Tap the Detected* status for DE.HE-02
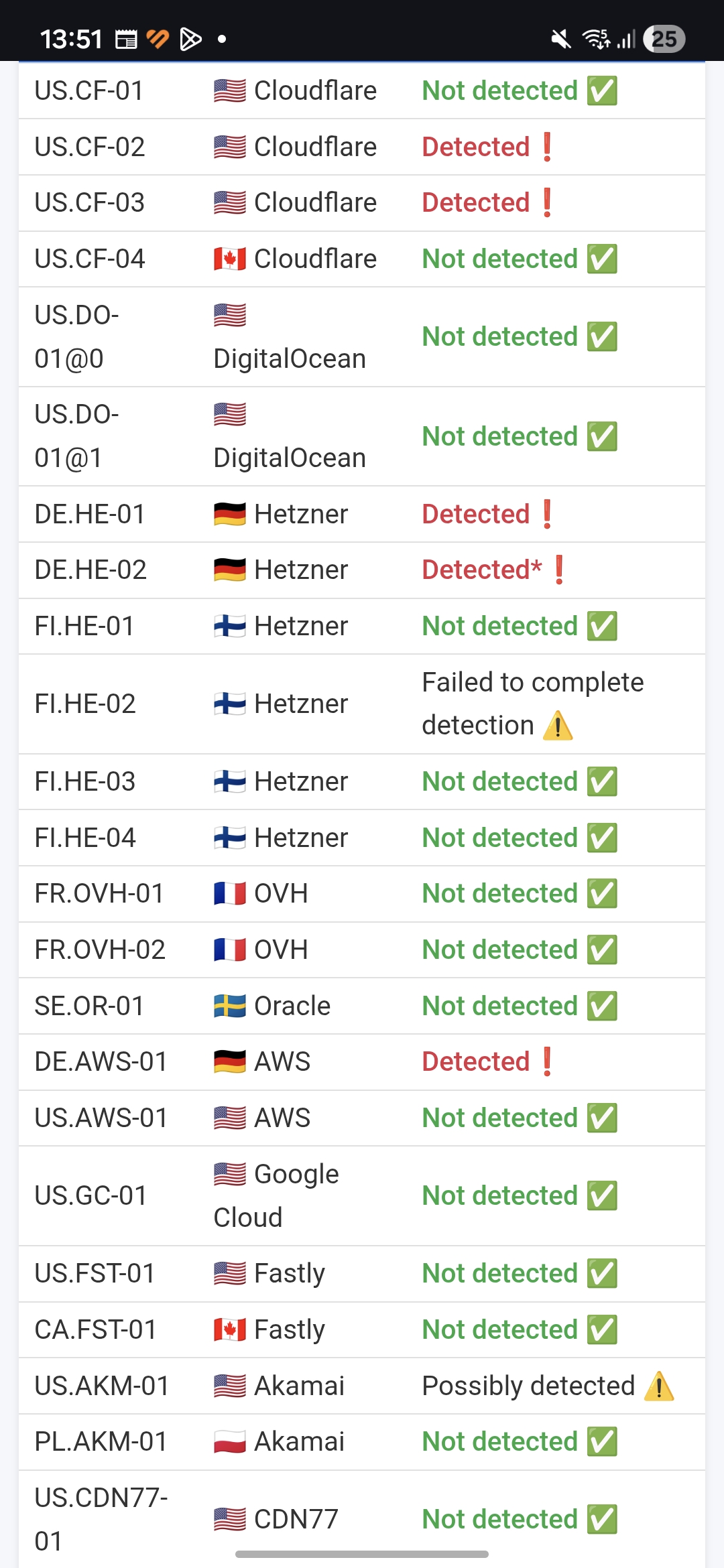 pos(482,570)
